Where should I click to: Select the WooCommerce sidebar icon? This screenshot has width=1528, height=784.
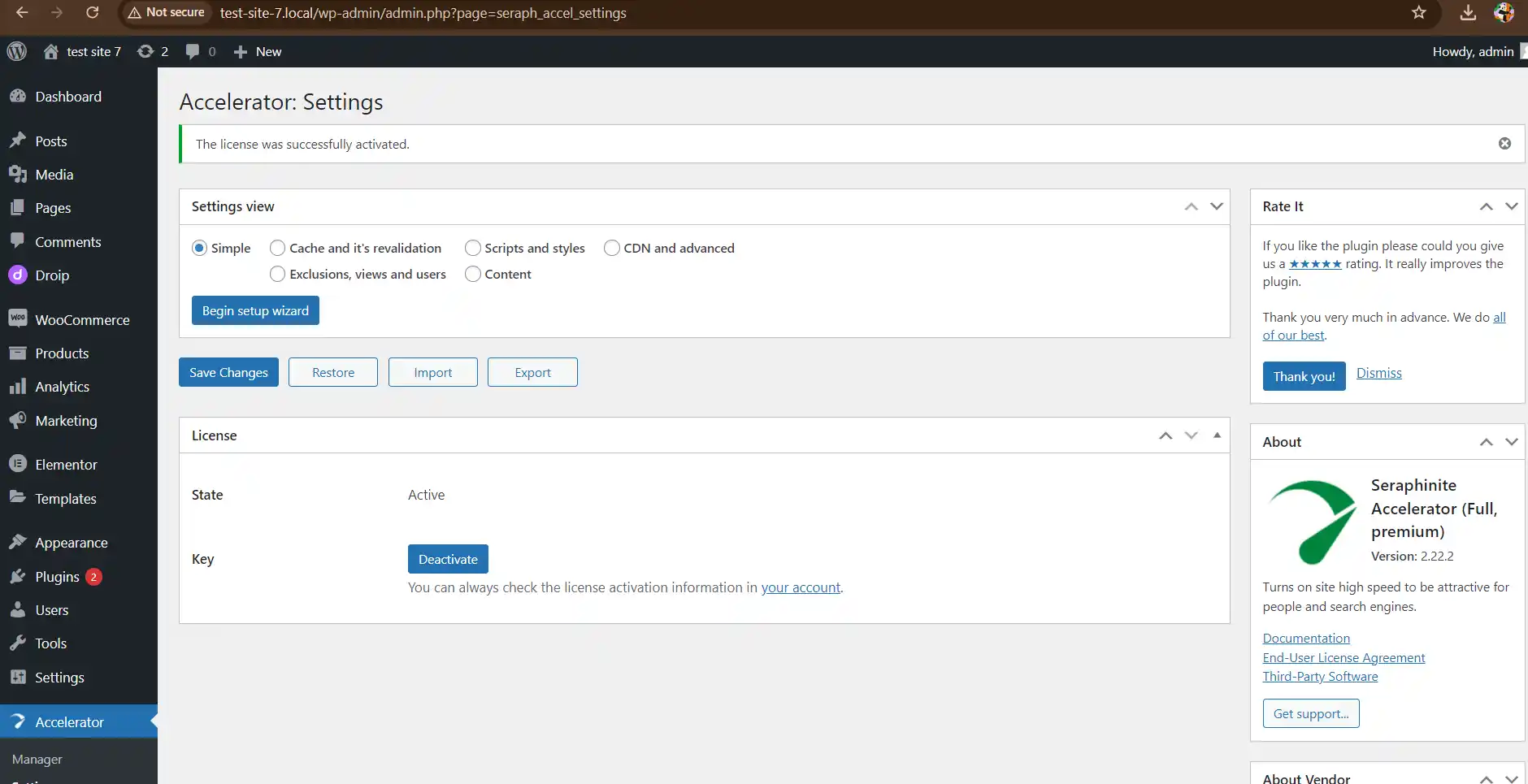(x=20, y=318)
